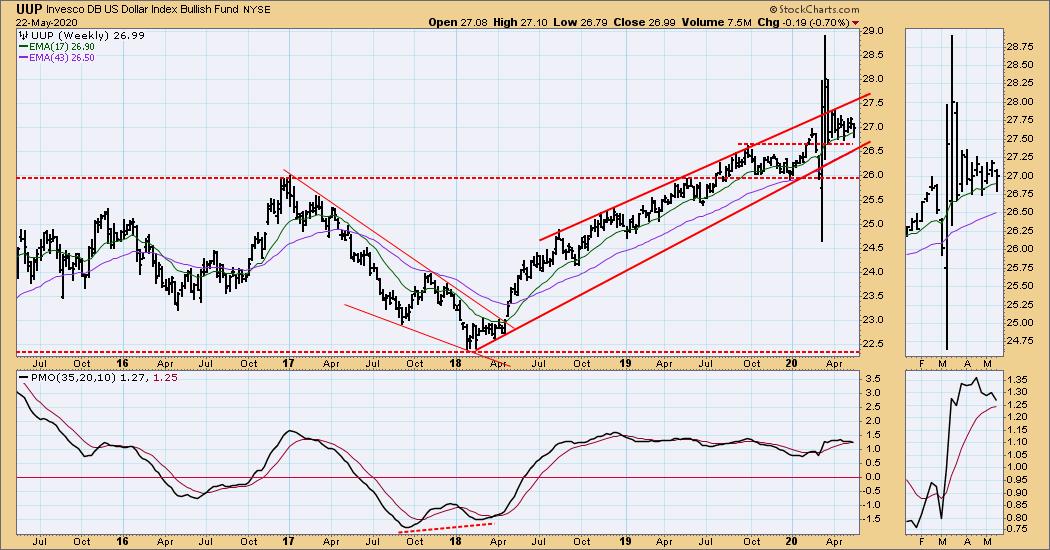The width and height of the screenshot is (1050, 550).
Task: Click the '26.0' price axis label
Action: click(x=875, y=176)
